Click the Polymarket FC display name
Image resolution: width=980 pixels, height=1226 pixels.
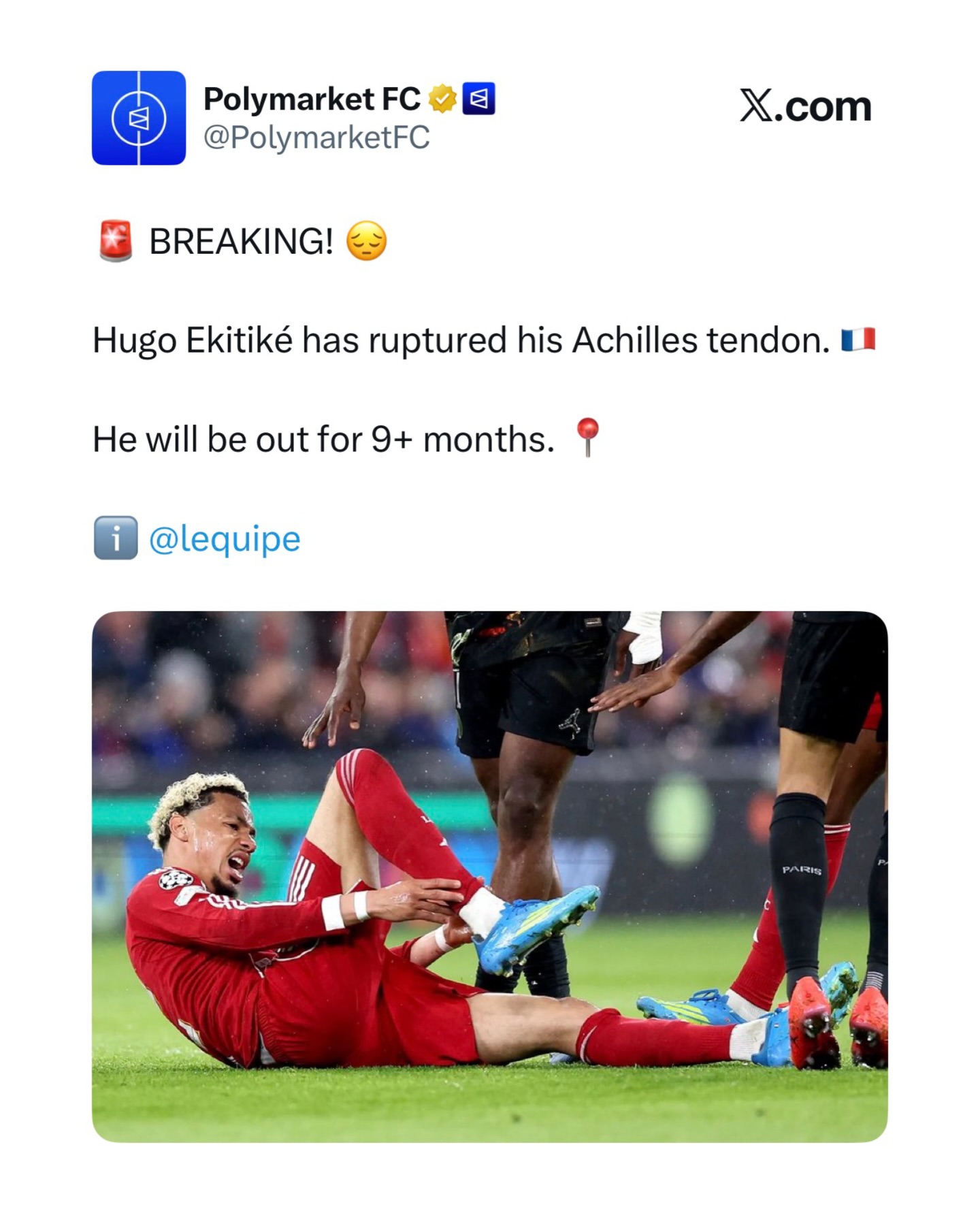point(312,99)
